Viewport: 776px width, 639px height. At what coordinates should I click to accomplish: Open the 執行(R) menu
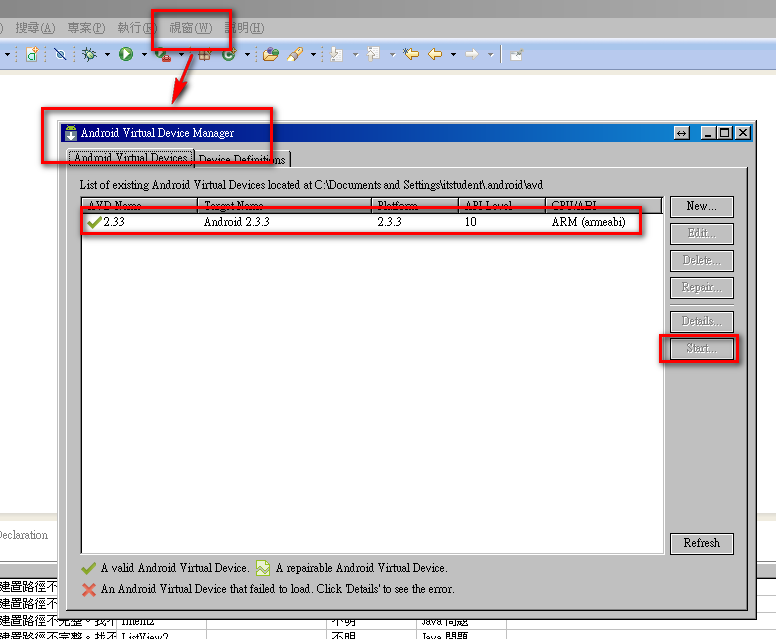[137, 28]
